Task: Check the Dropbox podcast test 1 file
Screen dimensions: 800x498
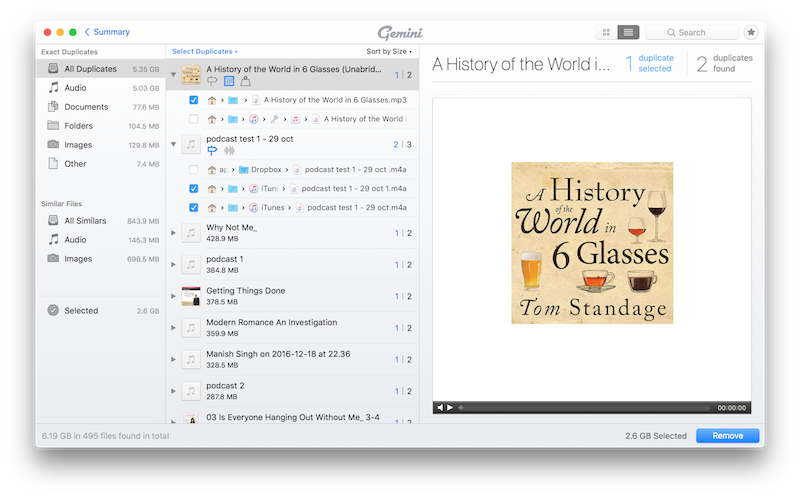Action: click(x=193, y=169)
